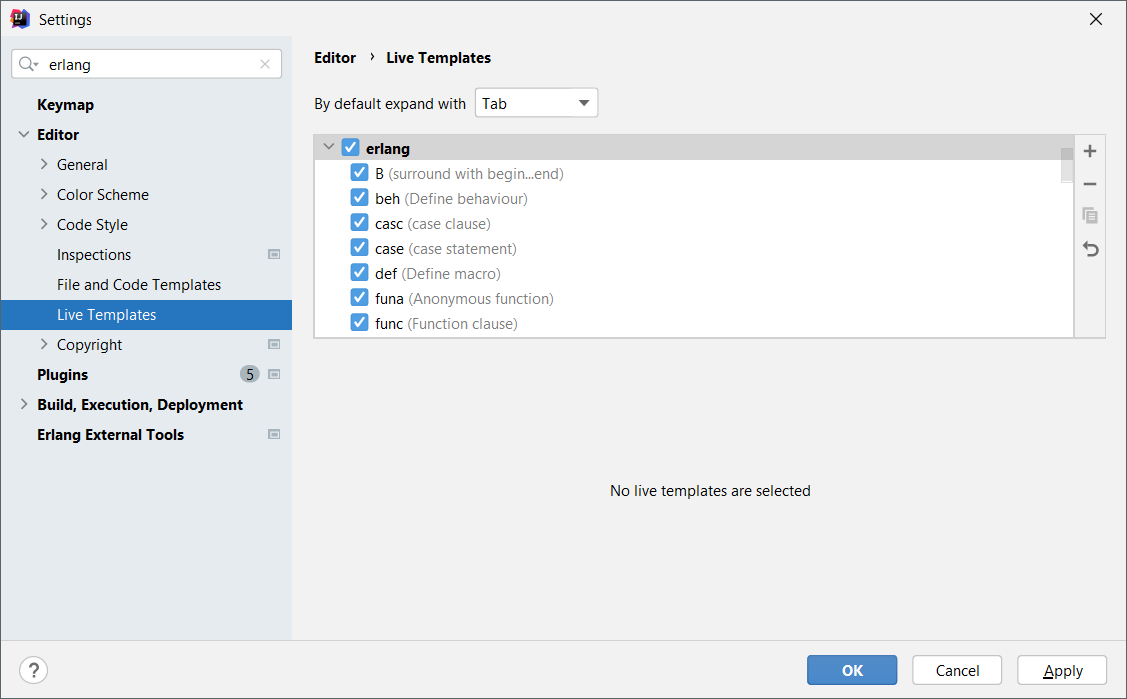Click project-level badge icon next to Plugins
The height and width of the screenshot is (699, 1127).
274,374
